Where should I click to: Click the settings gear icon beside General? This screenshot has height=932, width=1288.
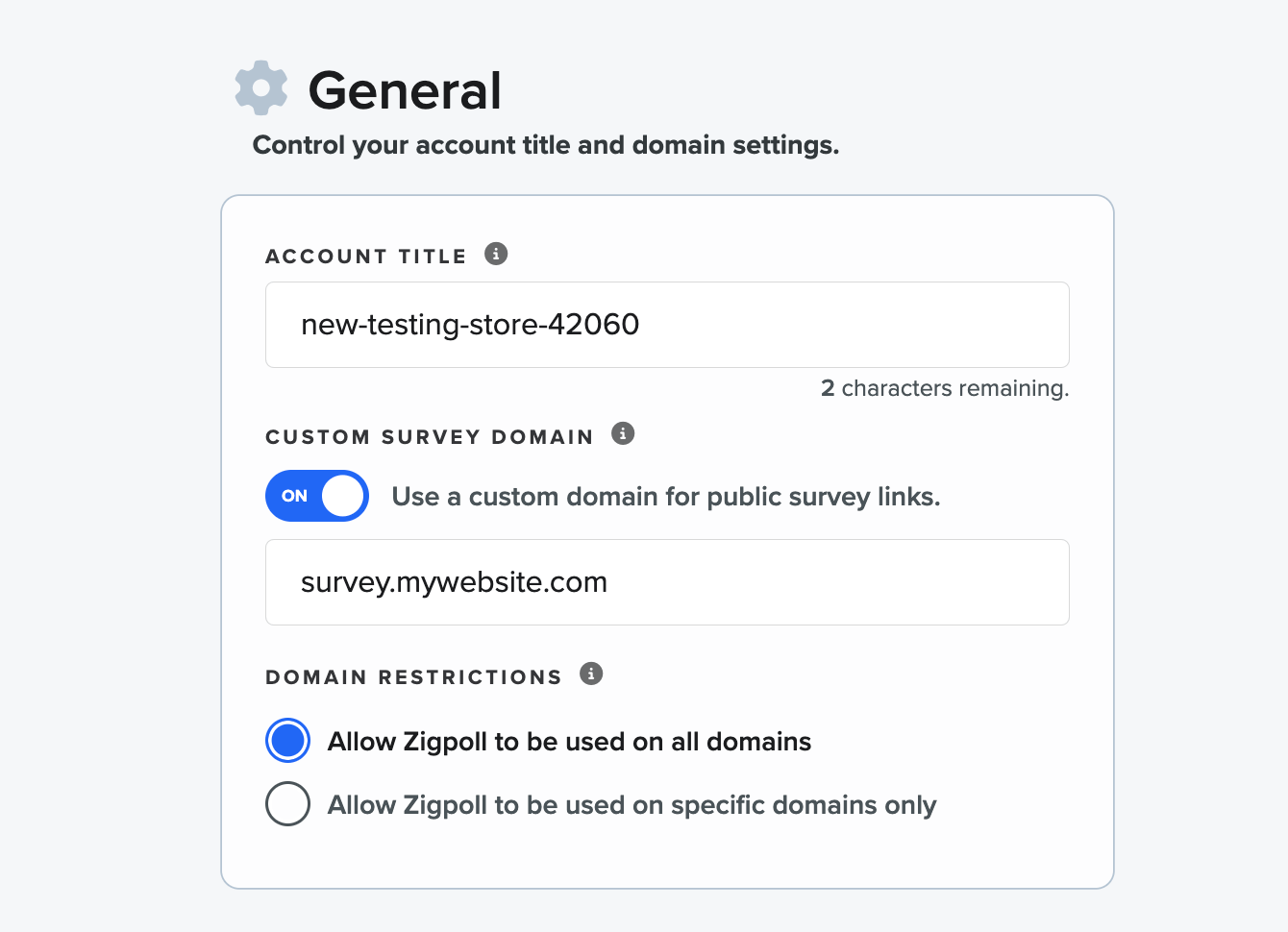click(260, 87)
